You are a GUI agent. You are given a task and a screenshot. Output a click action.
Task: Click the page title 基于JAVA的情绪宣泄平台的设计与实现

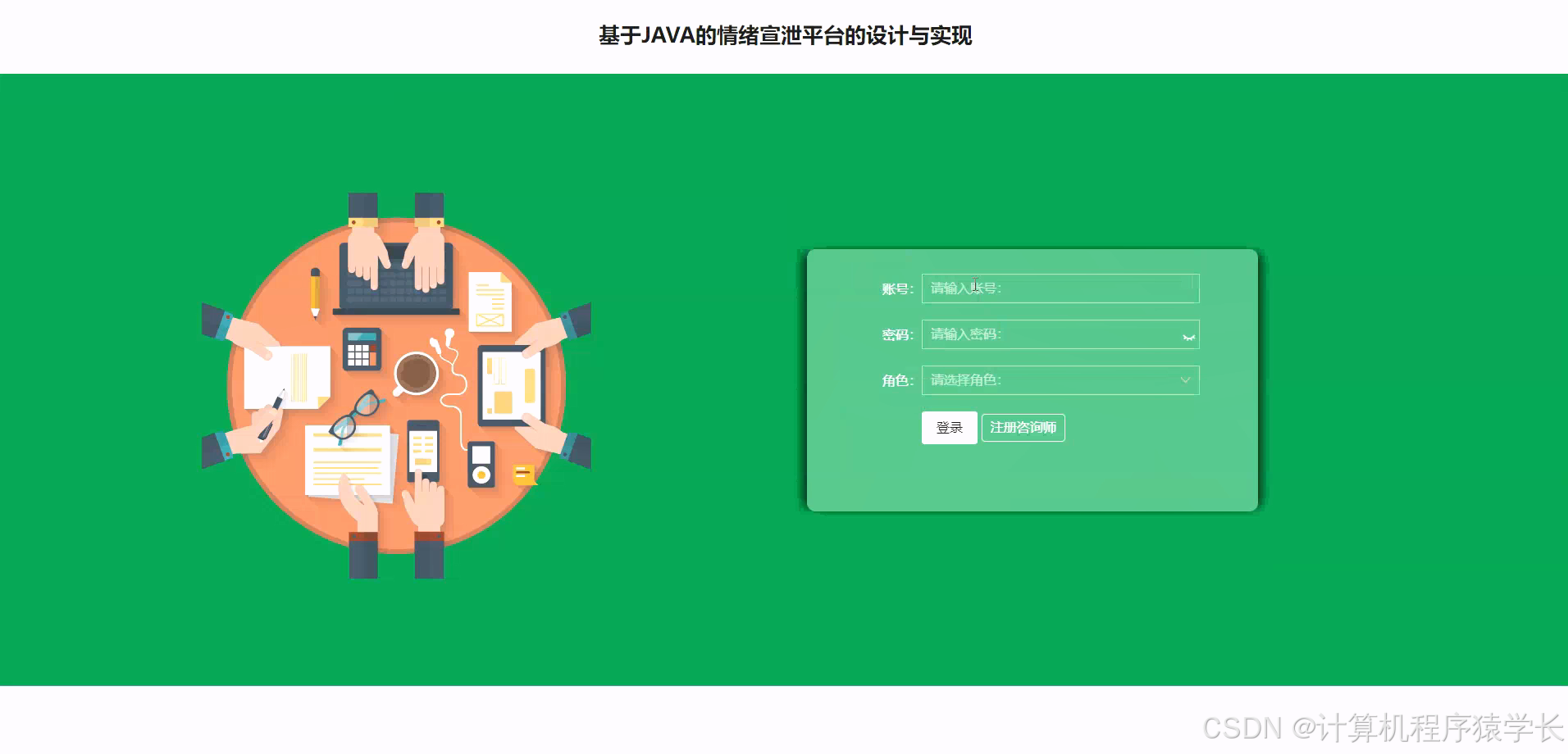pos(785,36)
